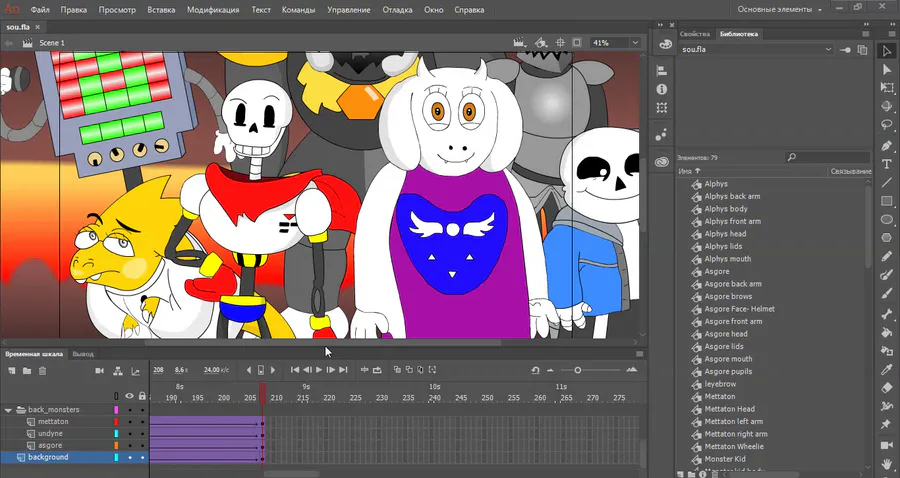Image resolution: width=900 pixels, height=478 pixels.
Task: Select the PolyStar hexagon tool
Action: coord(887,238)
